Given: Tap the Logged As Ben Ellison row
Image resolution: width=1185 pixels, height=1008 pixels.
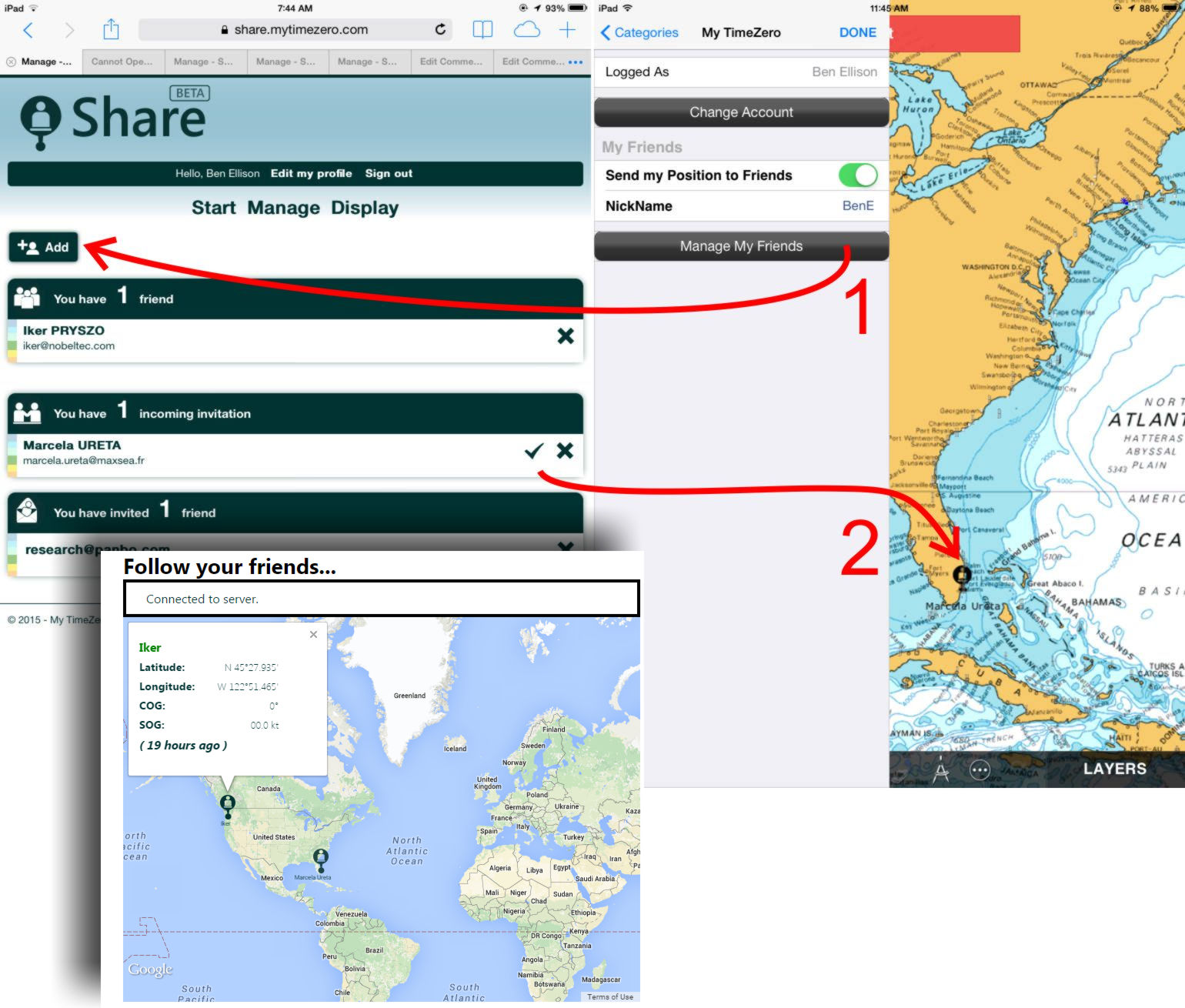Looking at the screenshot, I should 741,72.
